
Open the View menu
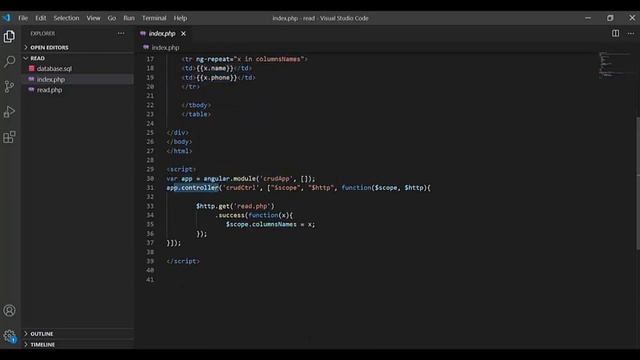(93, 18)
